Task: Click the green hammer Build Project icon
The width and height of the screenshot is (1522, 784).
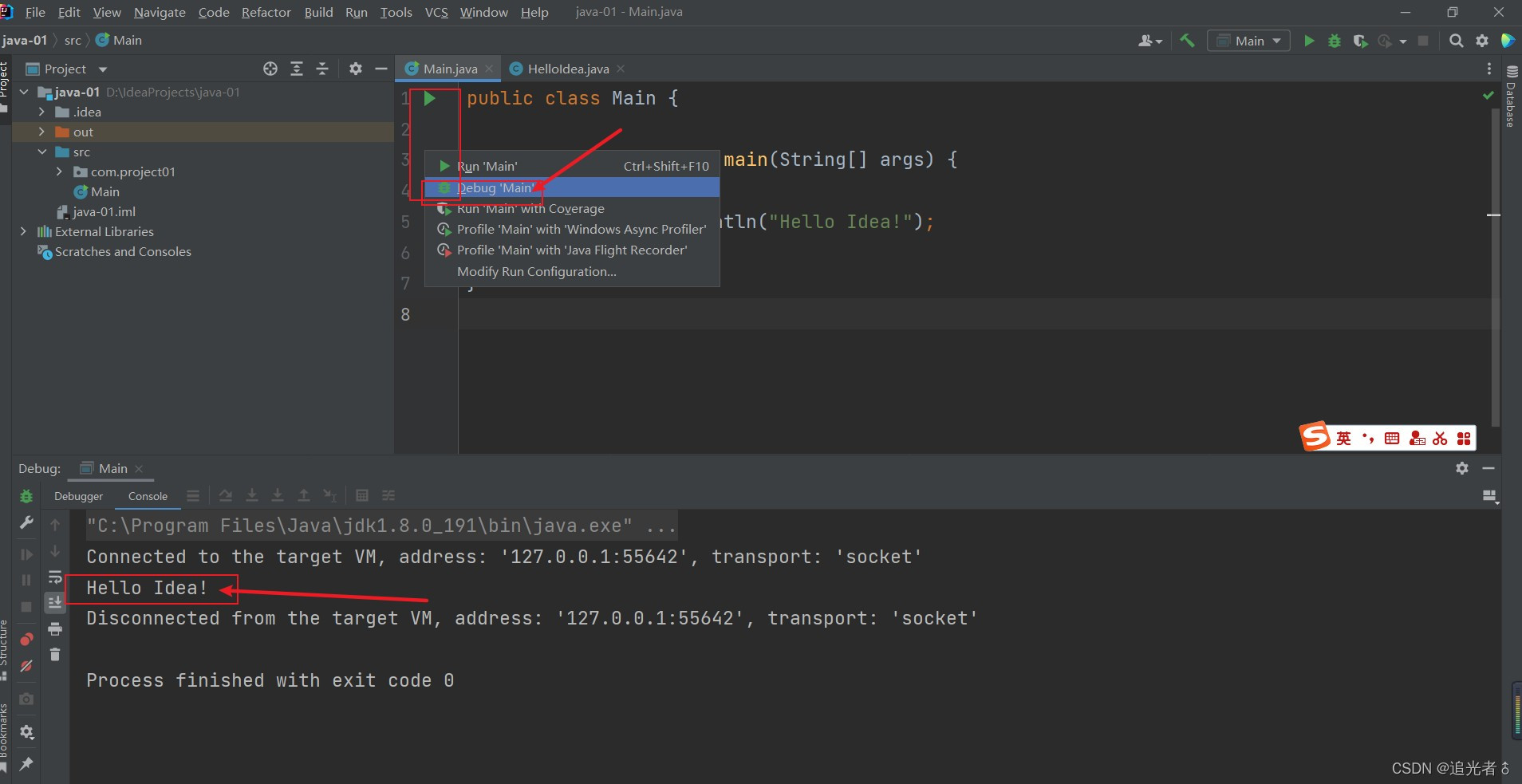Action: 1187,41
